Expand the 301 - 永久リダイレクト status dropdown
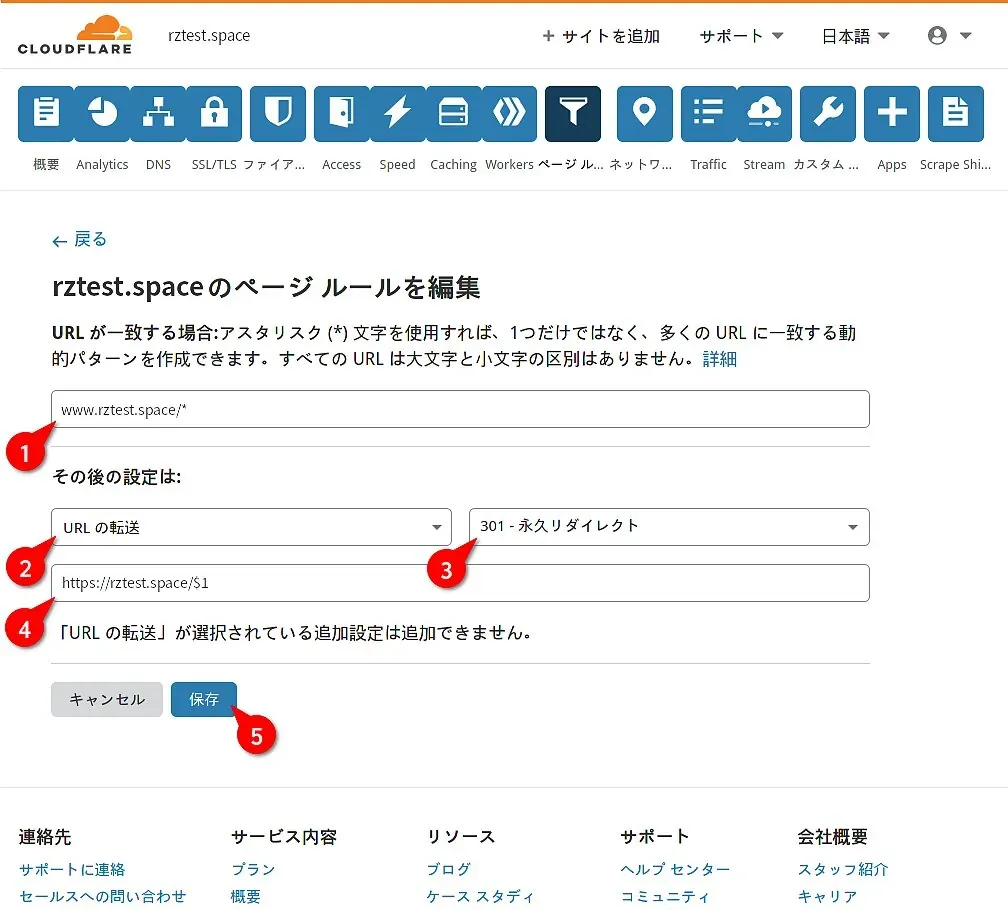 [x=668, y=527]
